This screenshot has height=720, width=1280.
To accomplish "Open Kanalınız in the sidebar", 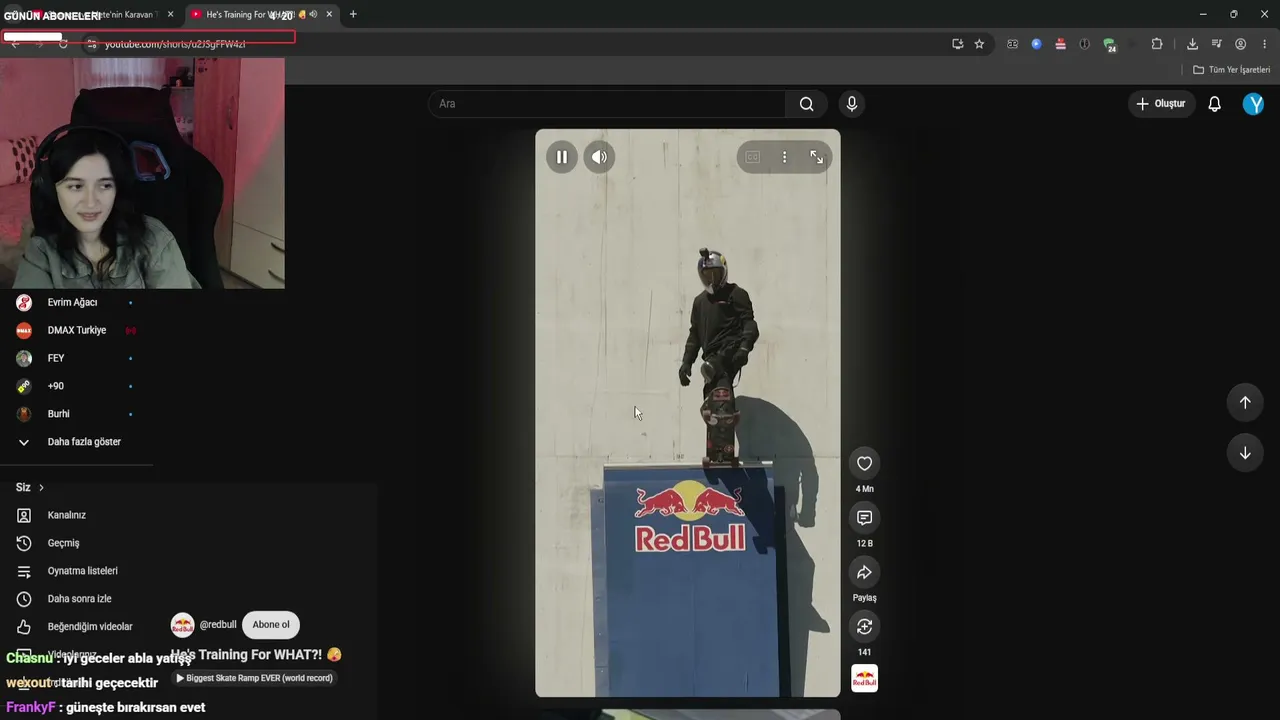I will (76, 515).
